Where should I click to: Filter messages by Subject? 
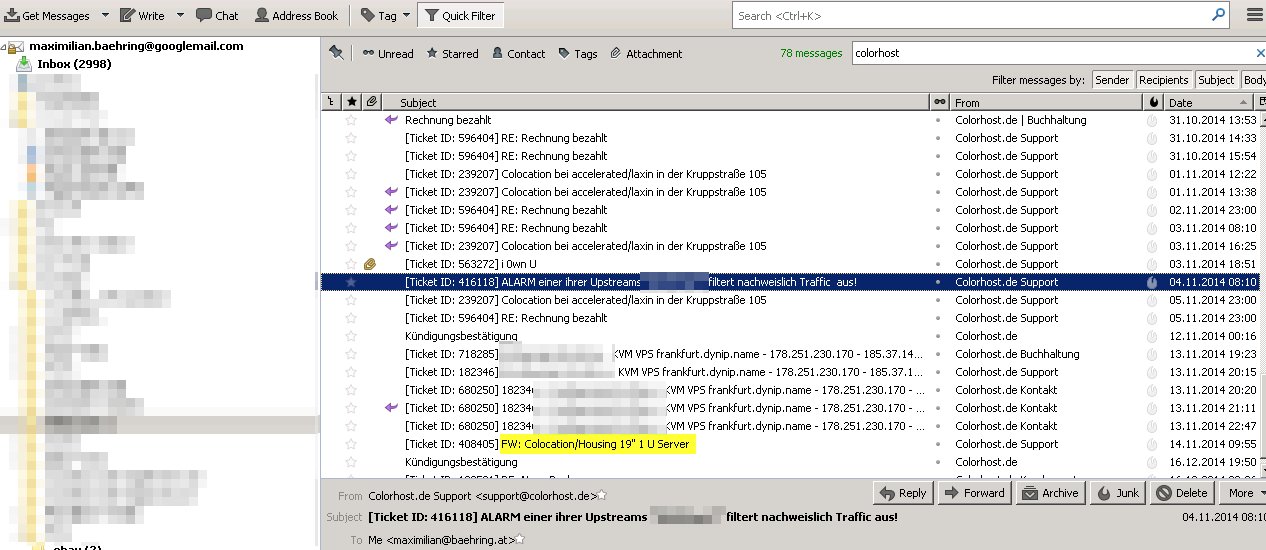[1216, 80]
